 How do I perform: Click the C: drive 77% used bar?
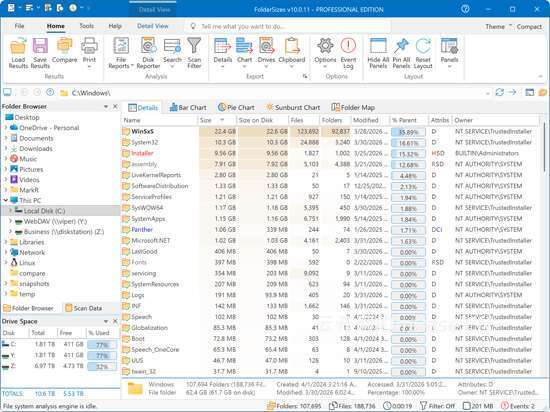click(102, 345)
